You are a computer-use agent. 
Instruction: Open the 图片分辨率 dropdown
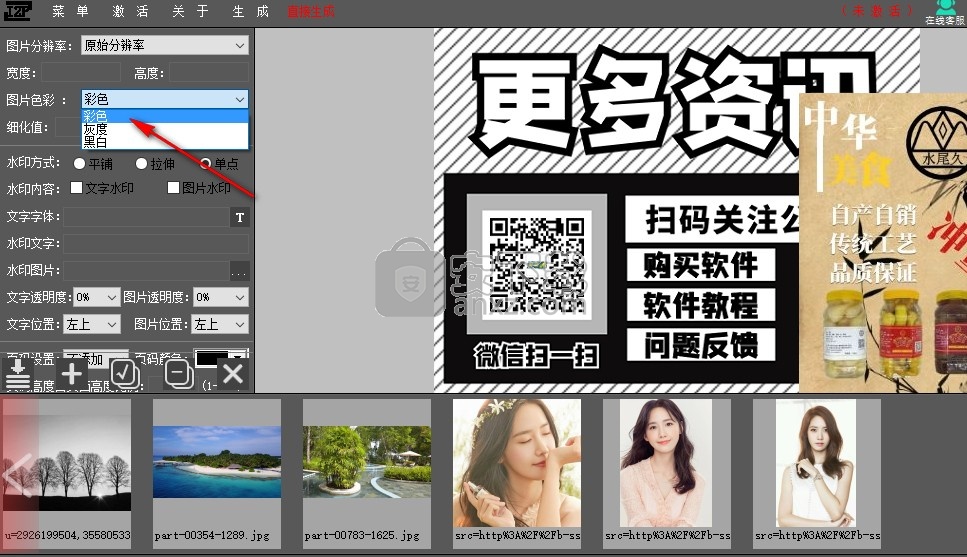tap(165, 46)
